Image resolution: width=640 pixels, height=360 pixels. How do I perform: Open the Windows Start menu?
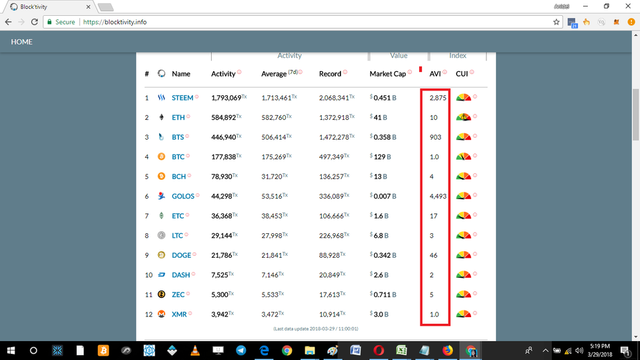(x=11, y=351)
